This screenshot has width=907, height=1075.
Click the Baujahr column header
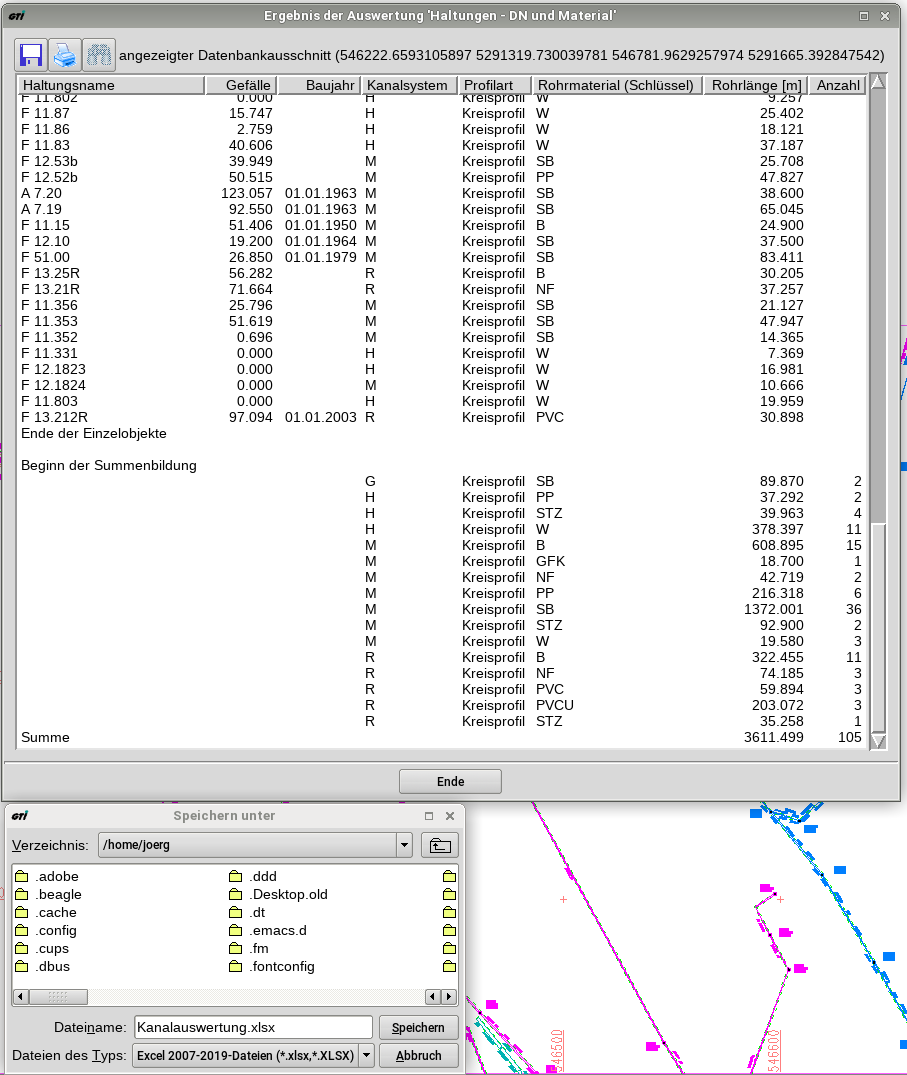pyautogui.click(x=318, y=85)
